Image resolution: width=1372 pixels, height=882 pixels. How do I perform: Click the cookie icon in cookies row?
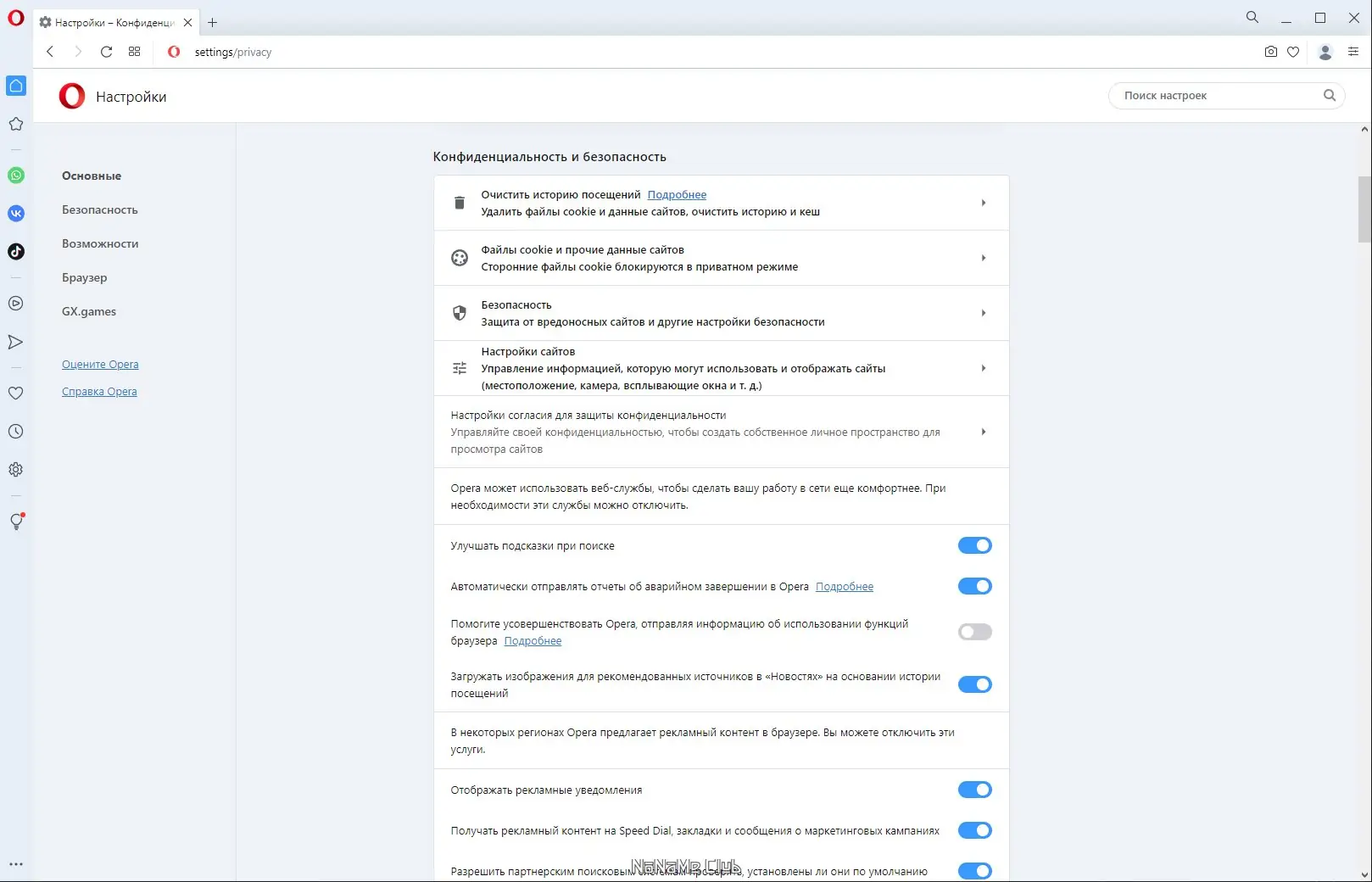tap(460, 258)
